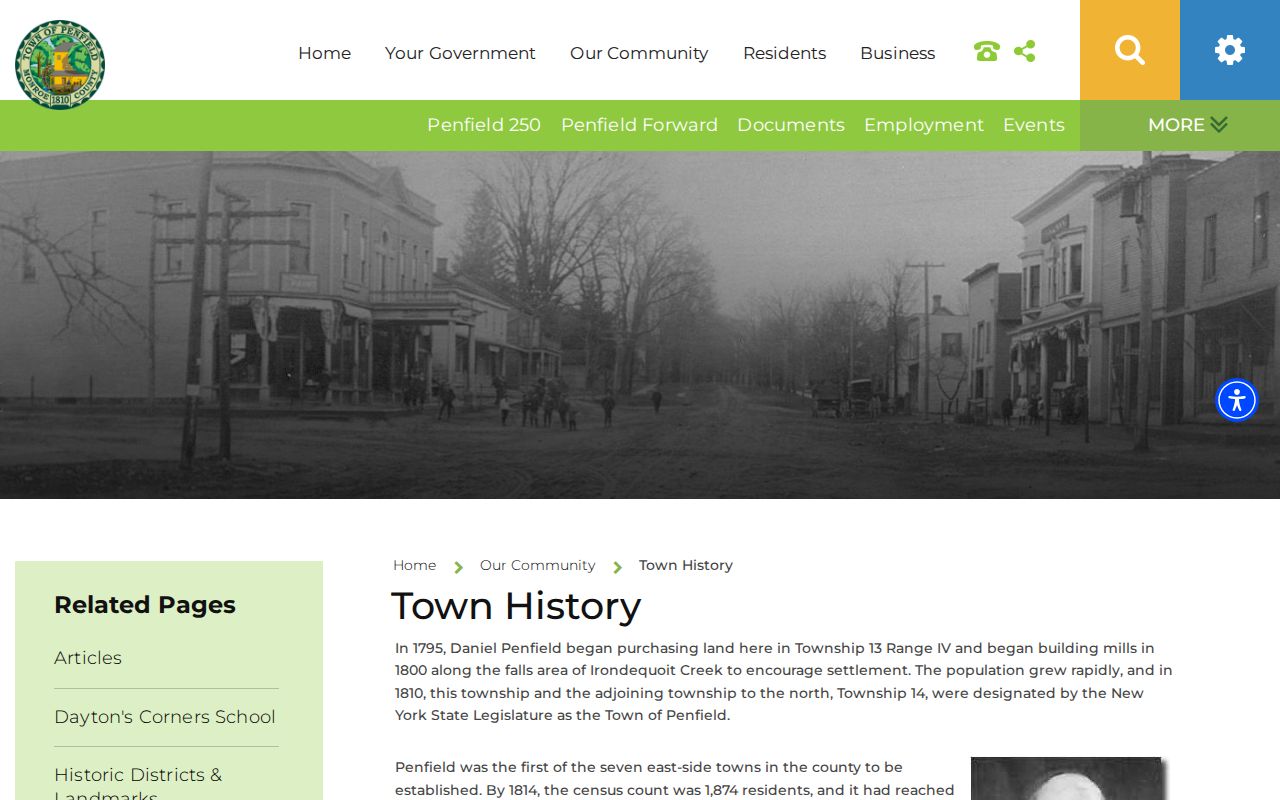
Task: Open the Home menu item
Action: [x=324, y=53]
